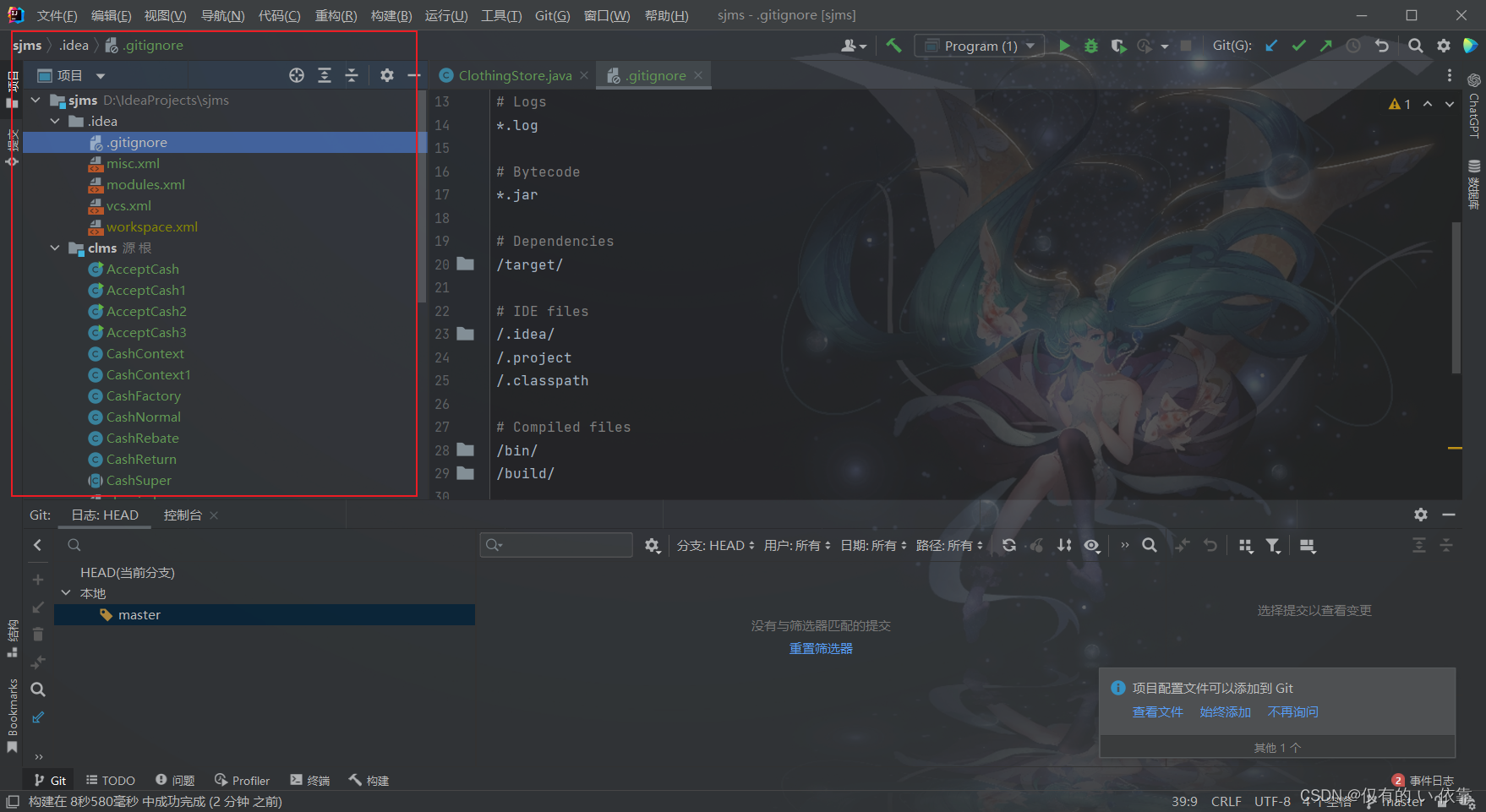
Task: Toggle Git log view options eye icon
Action: coord(1092,546)
